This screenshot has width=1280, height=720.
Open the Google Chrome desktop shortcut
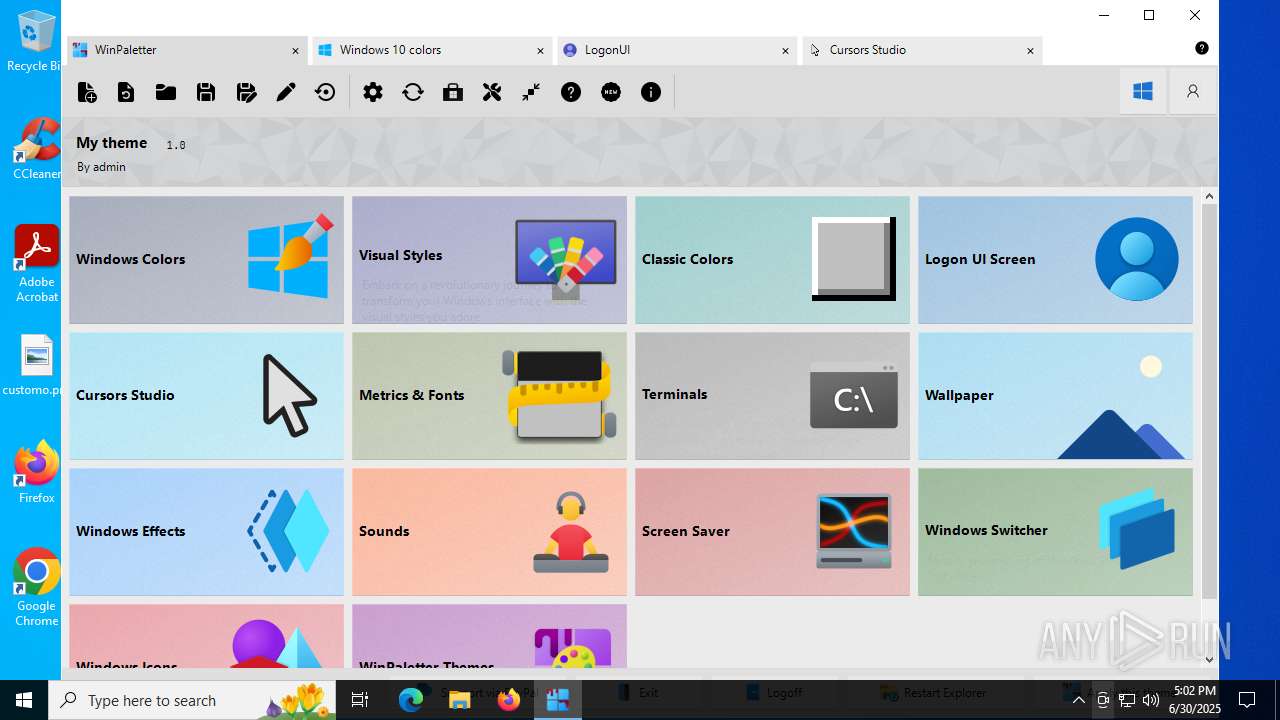pyautogui.click(x=36, y=588)
